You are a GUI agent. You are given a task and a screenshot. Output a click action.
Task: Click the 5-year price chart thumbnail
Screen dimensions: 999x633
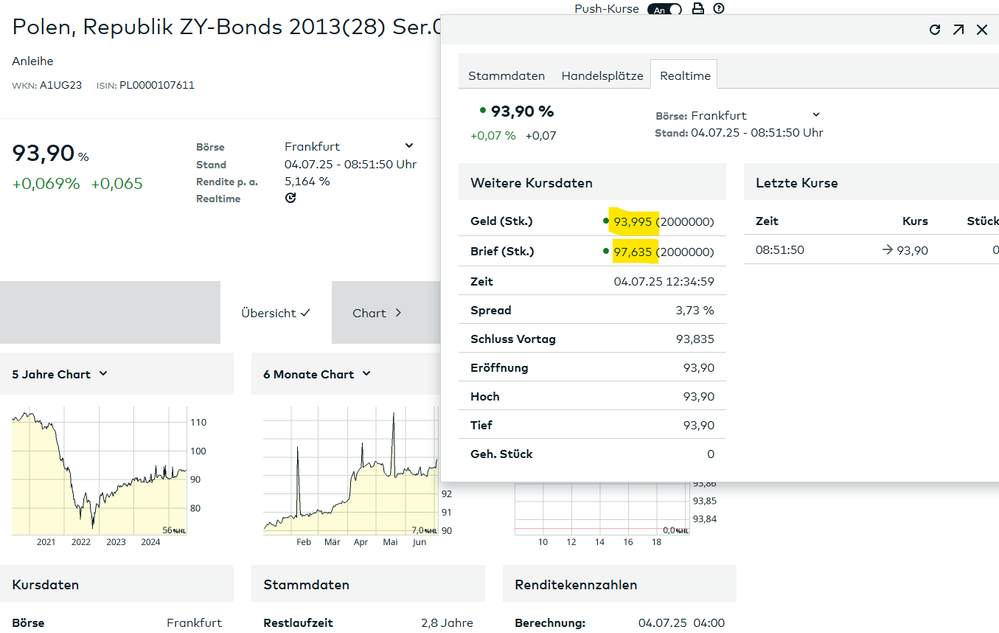click(x=100, y=470)
